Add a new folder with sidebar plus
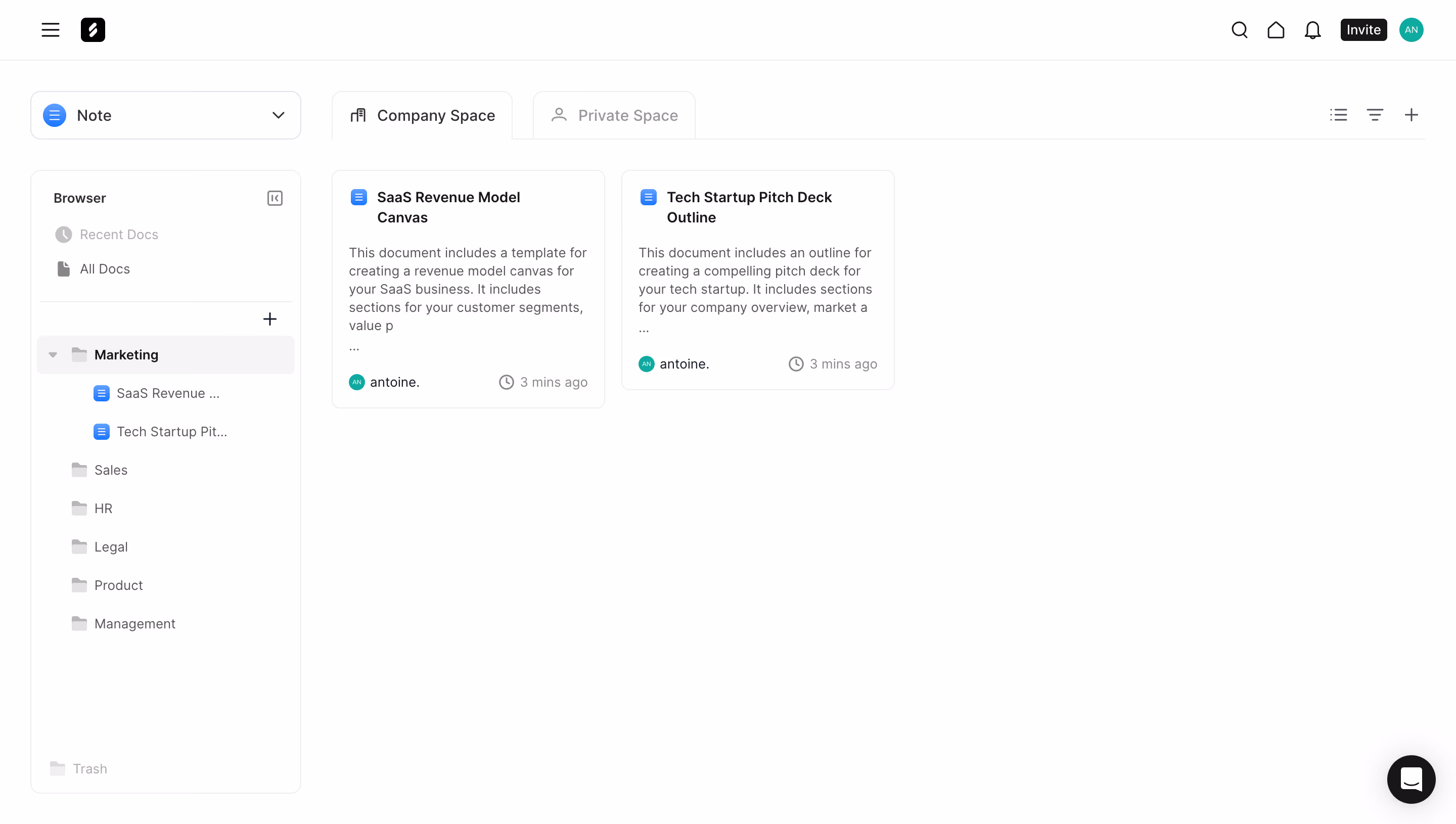This screenshot has width=1456, height=824. (270, 319)
